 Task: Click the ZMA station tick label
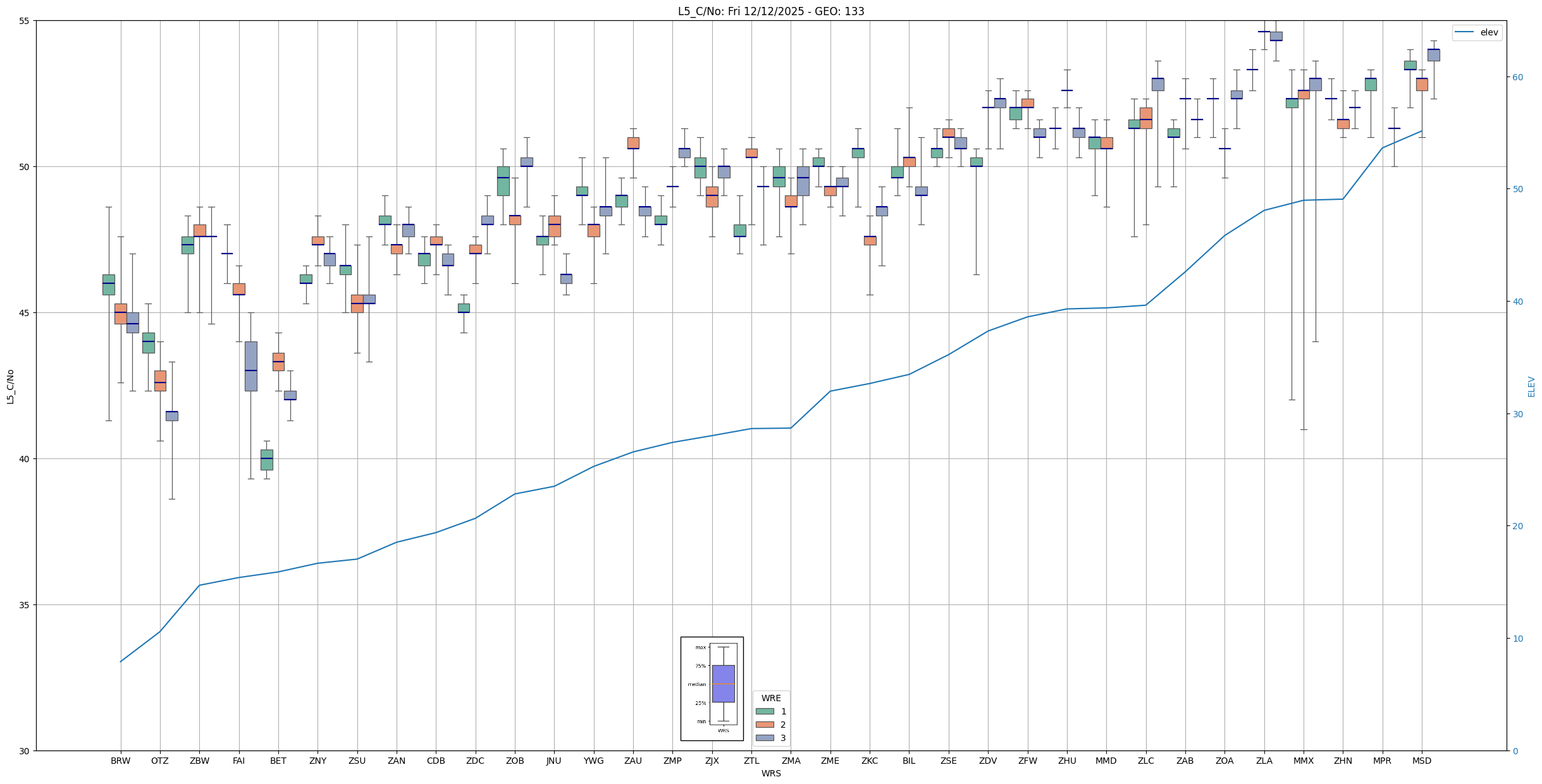click(791, 761)
